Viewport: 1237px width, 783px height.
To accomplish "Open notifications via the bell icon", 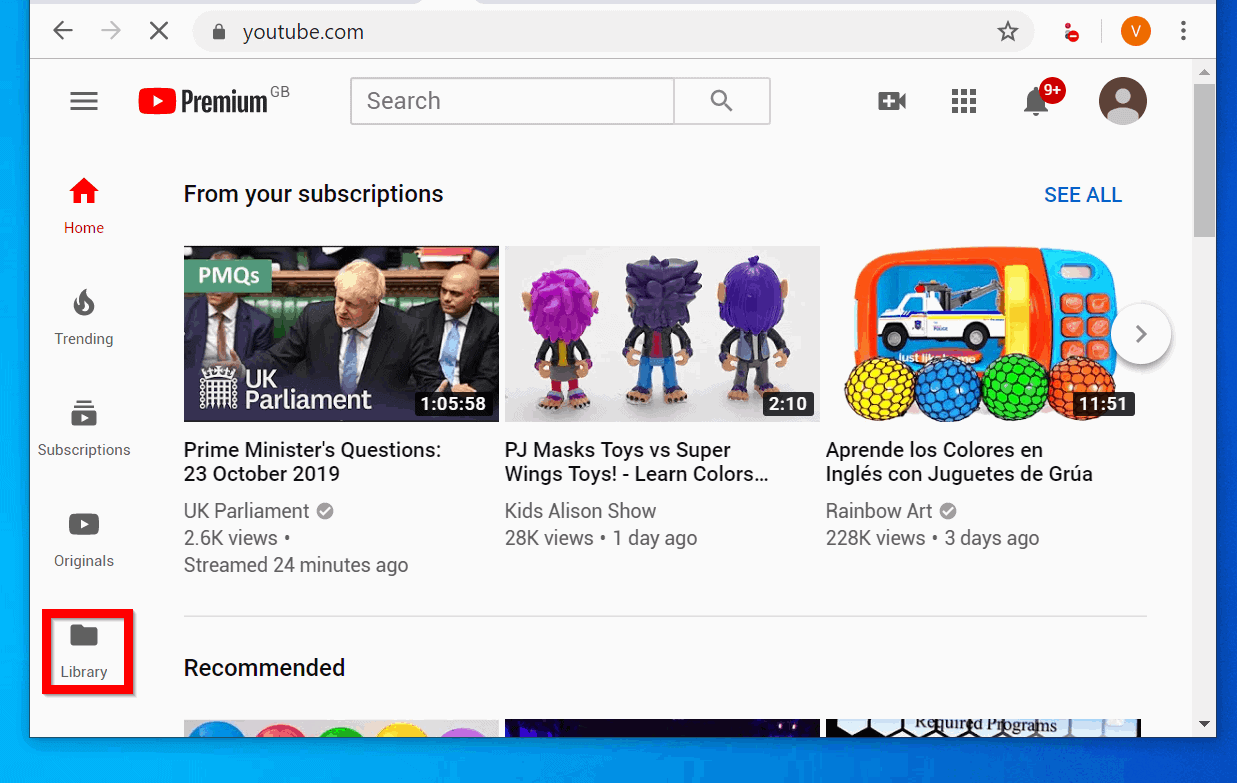I will click(1036, 101).
